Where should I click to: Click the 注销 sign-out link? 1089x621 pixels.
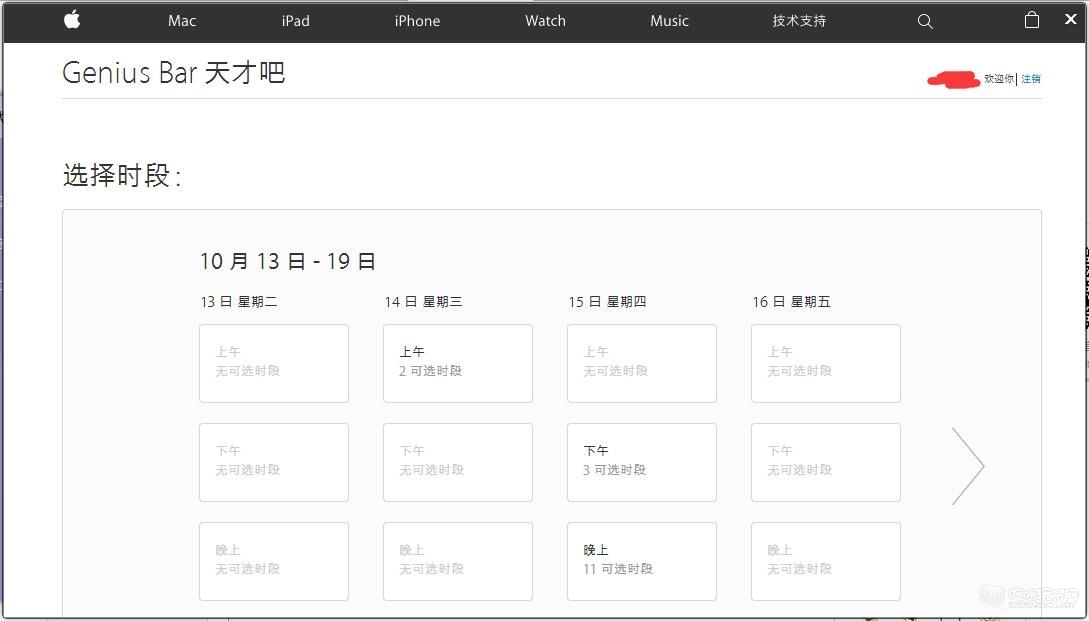click(x=1031, y=78)
